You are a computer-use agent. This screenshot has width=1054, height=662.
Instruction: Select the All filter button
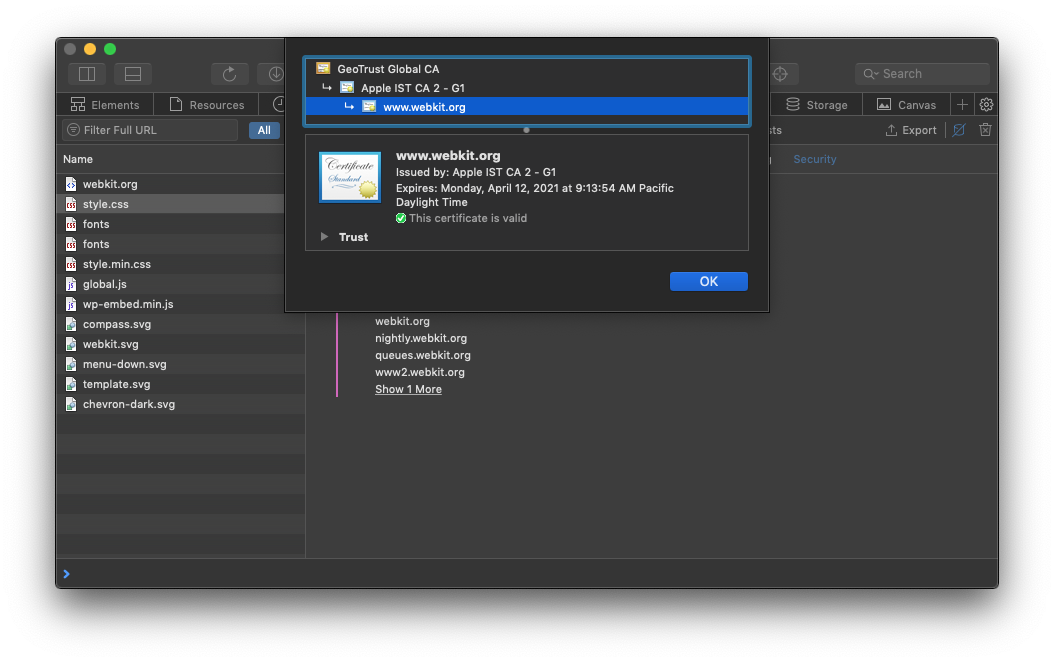(x=264, y=130)
